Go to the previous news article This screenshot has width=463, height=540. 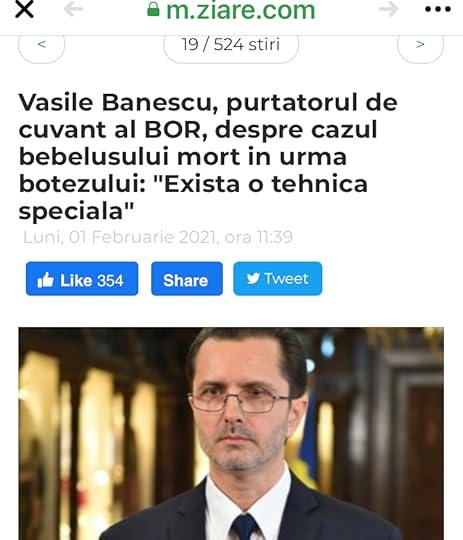click(x=41, y=45)
